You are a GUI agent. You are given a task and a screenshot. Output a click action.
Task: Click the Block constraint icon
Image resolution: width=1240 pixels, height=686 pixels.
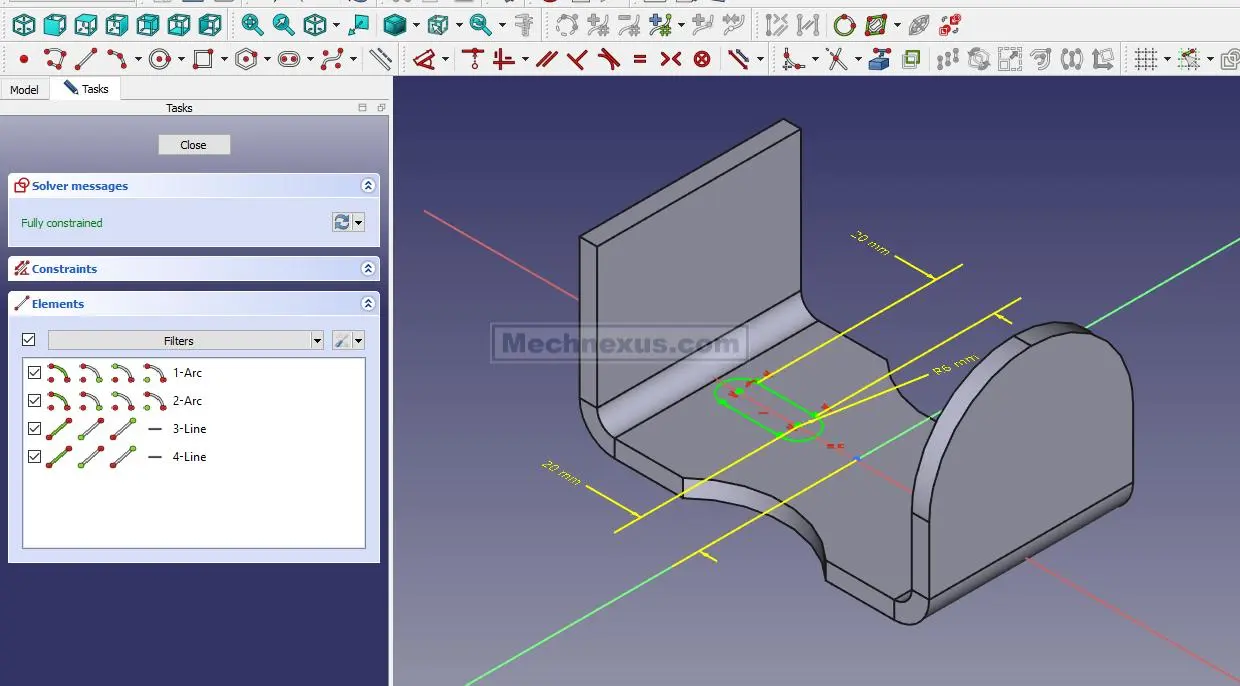point(702,60)
